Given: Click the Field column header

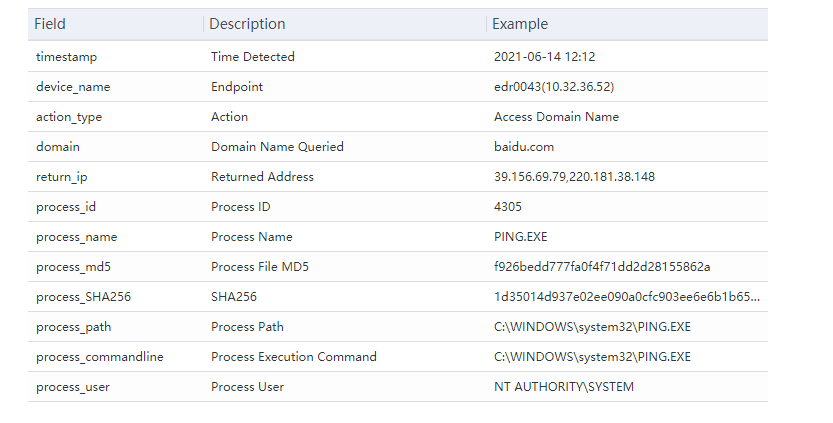Looking at the screenshot, I should [50, 24].
